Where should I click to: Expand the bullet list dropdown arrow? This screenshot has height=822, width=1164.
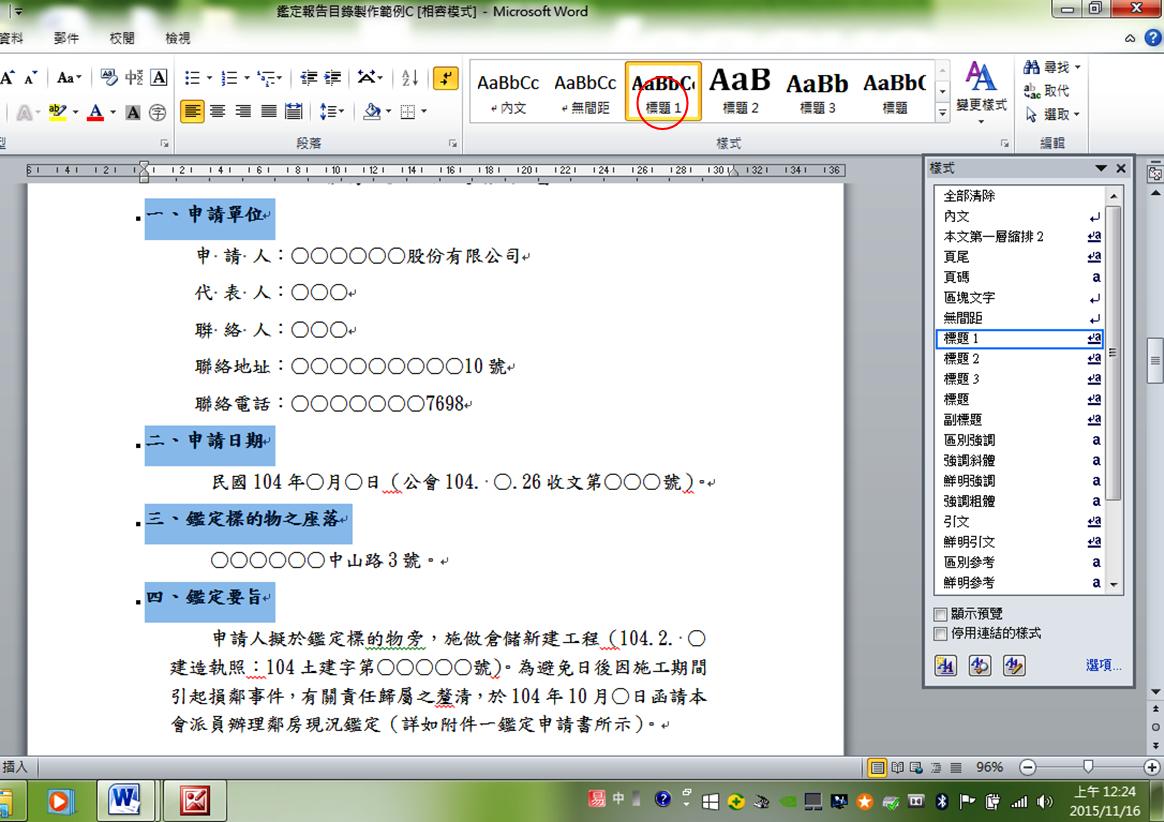(207, 78)
